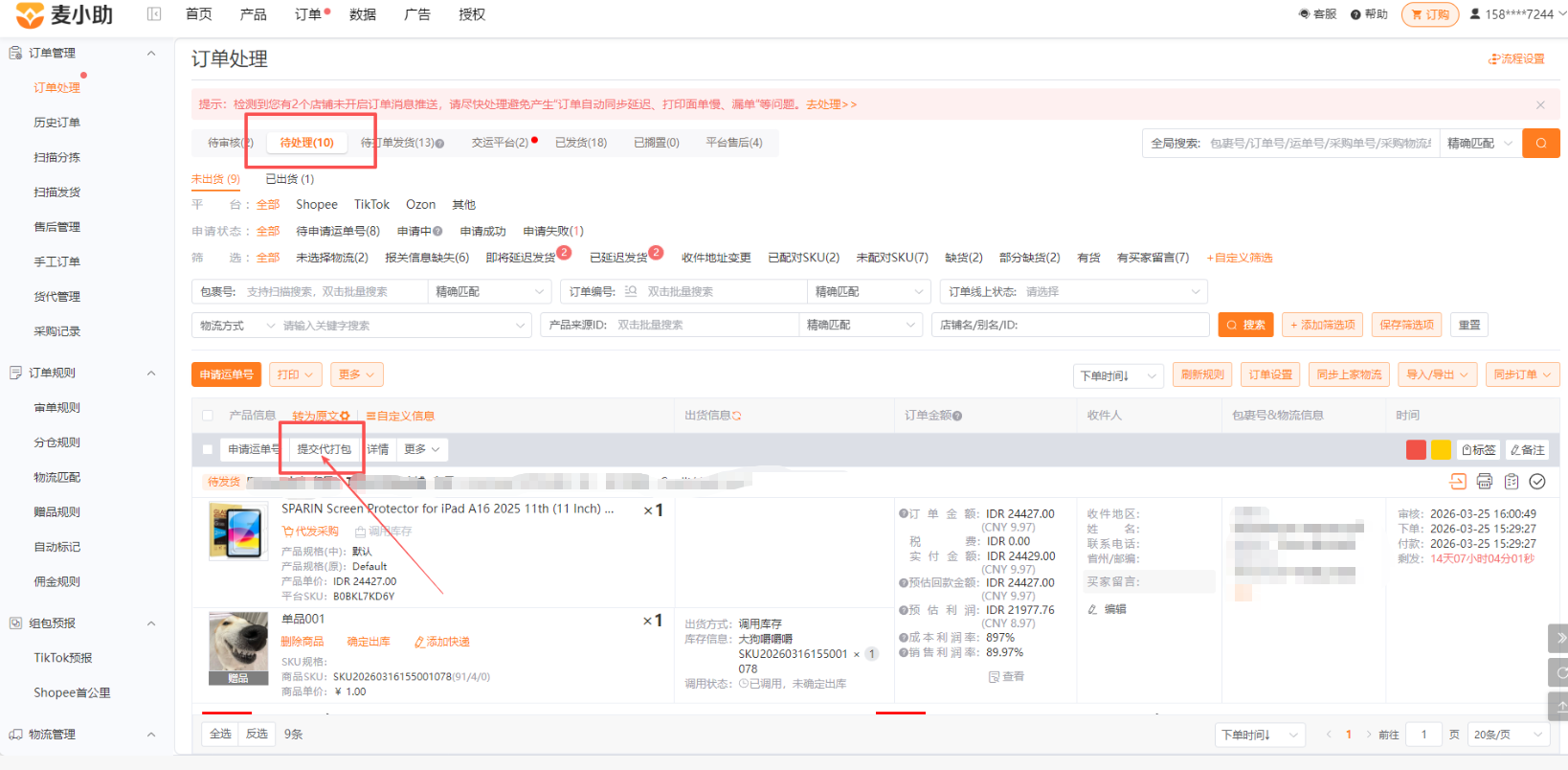Screen dimensions: 1568x770
Task: Open the 下单时间 sort dropdown above table
Action: coord(1118,375)
